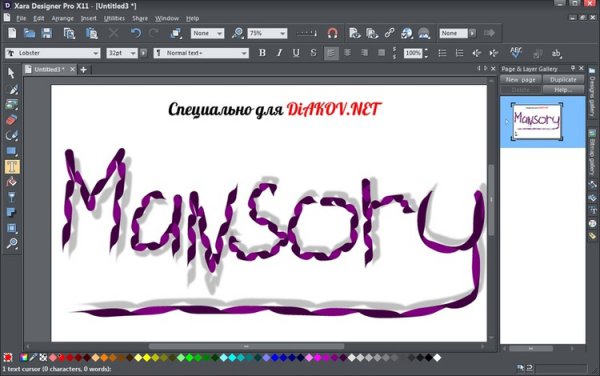Click the bulleted list icon
This screenshot has height=376, width=600.
(442, 53)
